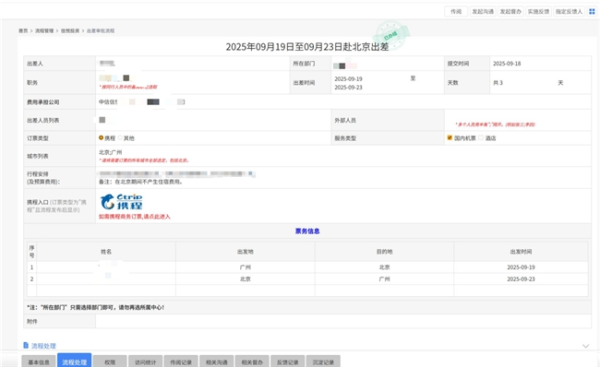Click the 2025-09-18 submit time value
Screen dimensions: 600x367
pos(507,64)
